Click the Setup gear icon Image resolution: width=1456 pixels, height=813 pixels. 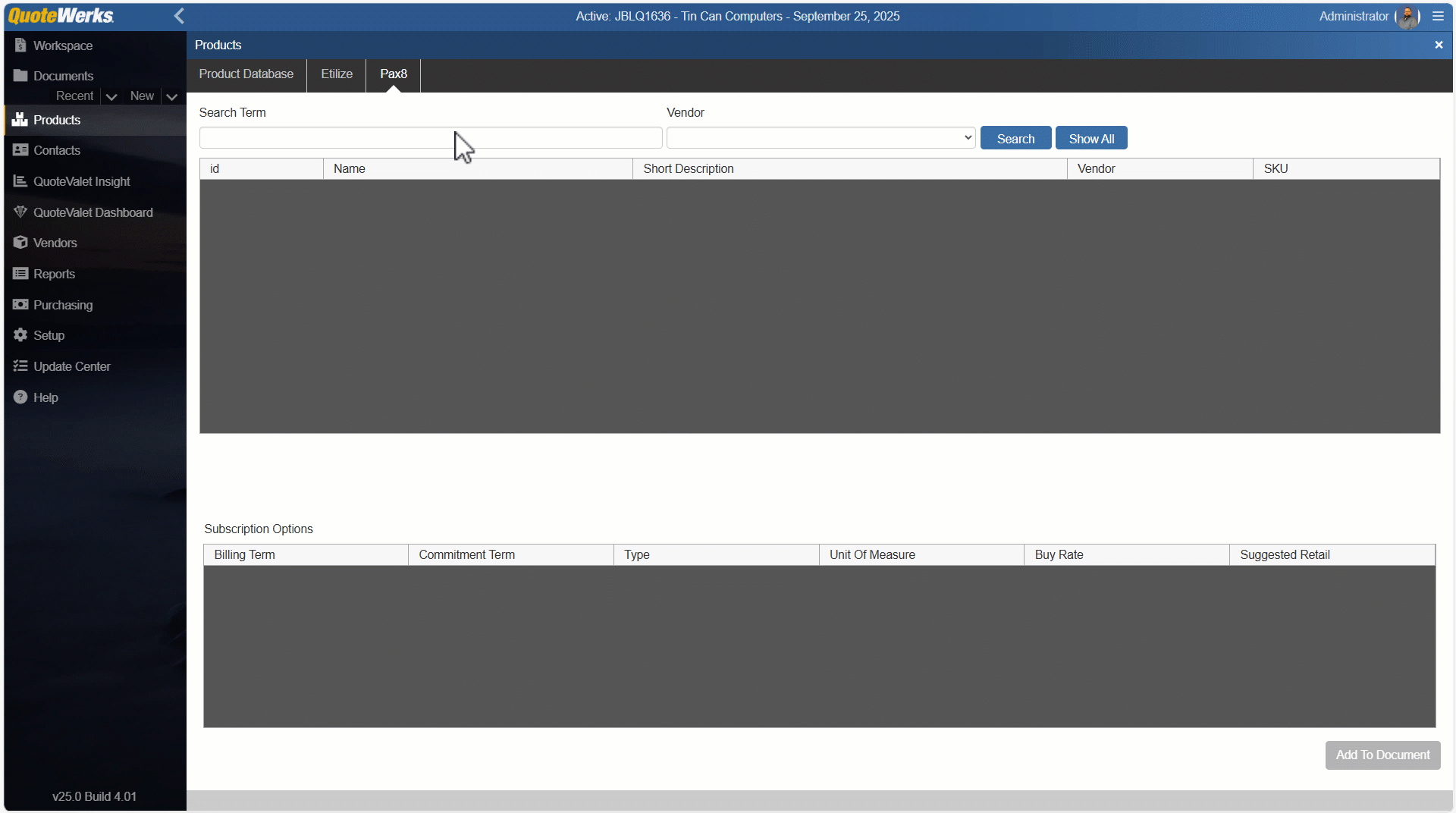tap(20, 335)
